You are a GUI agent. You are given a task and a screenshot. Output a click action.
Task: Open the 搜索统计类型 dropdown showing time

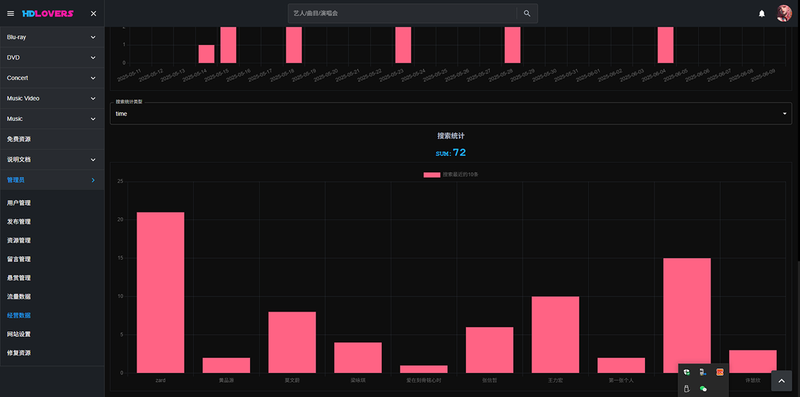click(451, 114)
